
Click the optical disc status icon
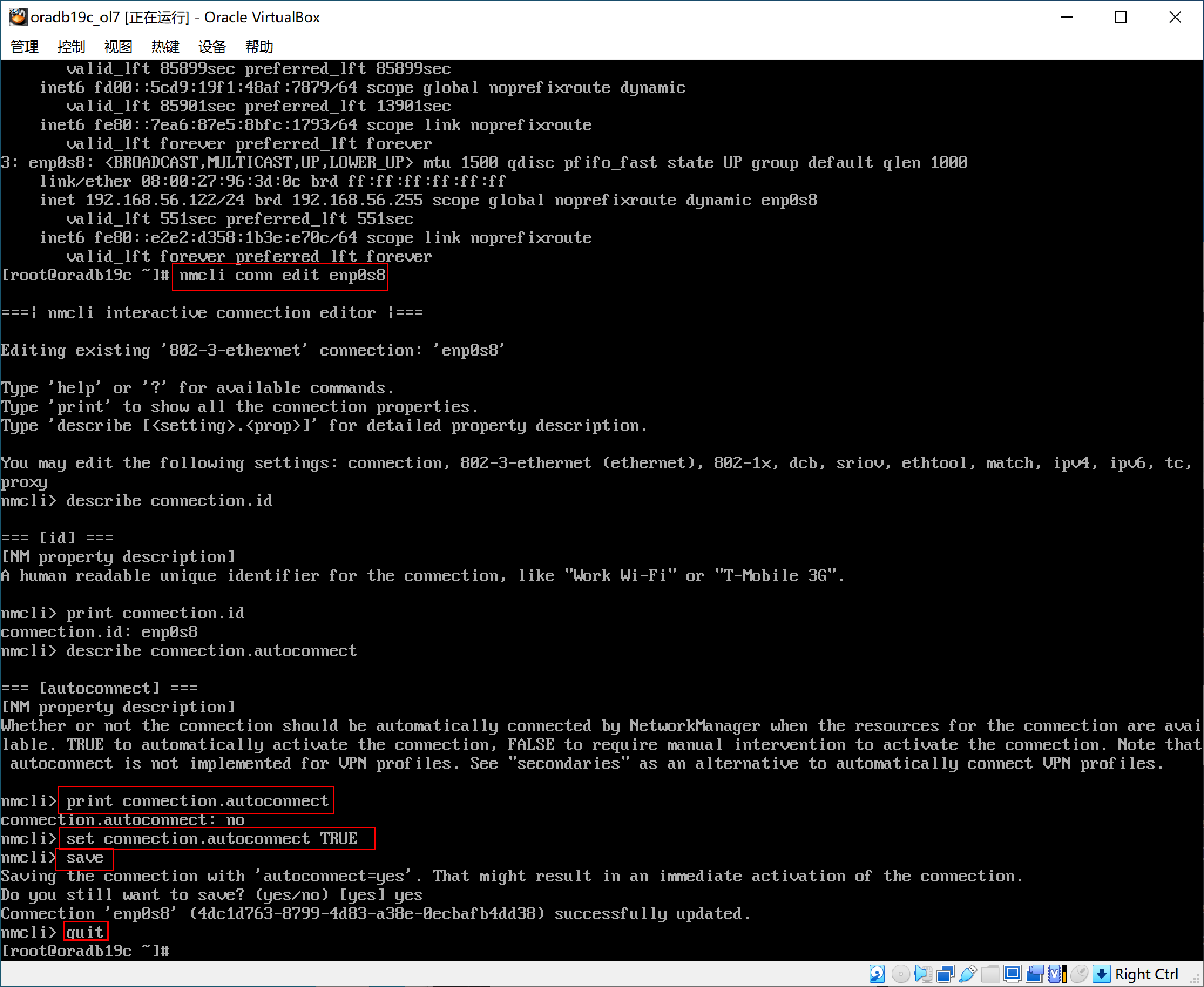pyautogui.click(x=900, y=975)
